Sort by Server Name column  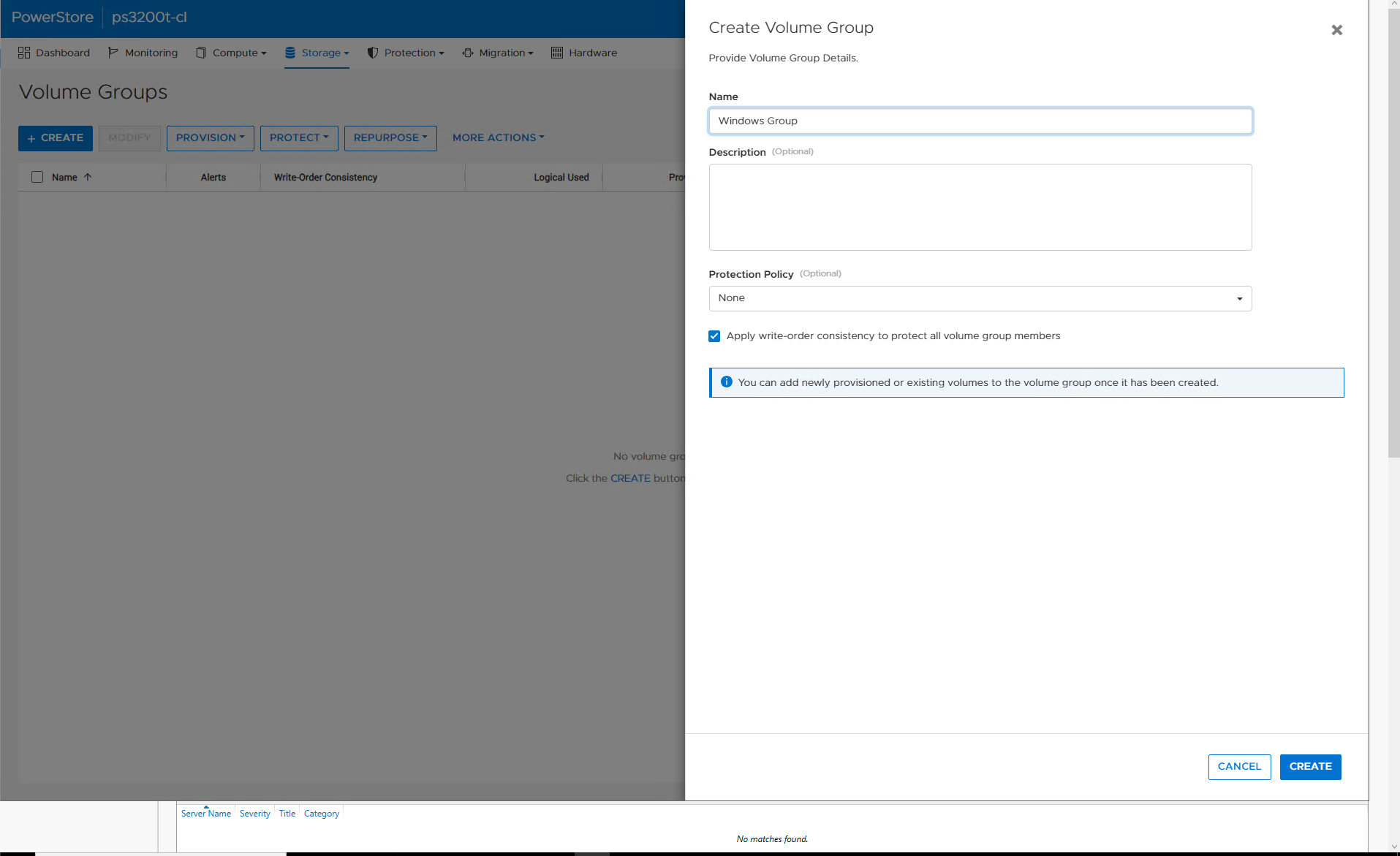(x=206, y=813)
